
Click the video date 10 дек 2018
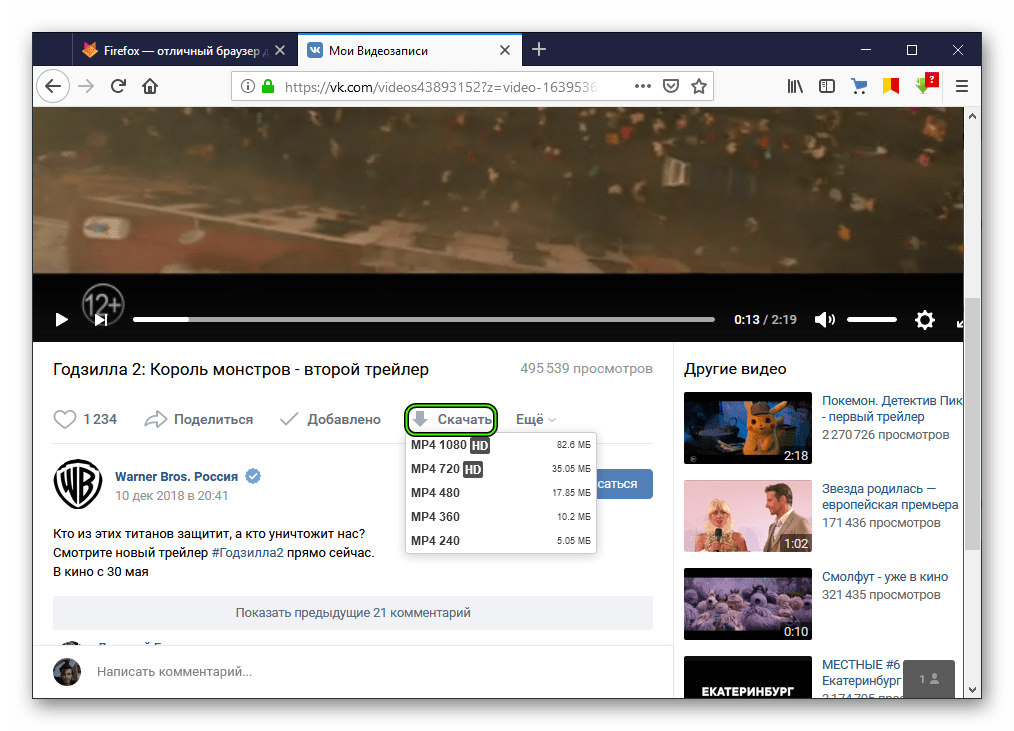coord(172,496)
